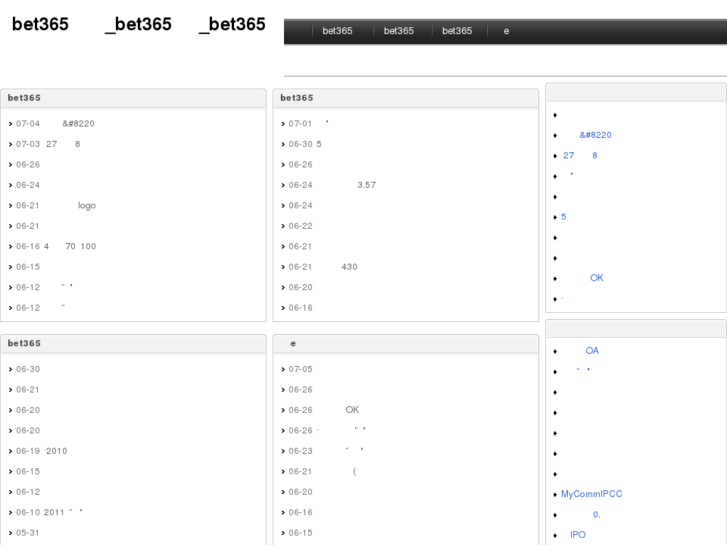Follow the blue '27 8' sidebar link
The height and width of the screenshot is (545, 727).
[x=580, y=155]
